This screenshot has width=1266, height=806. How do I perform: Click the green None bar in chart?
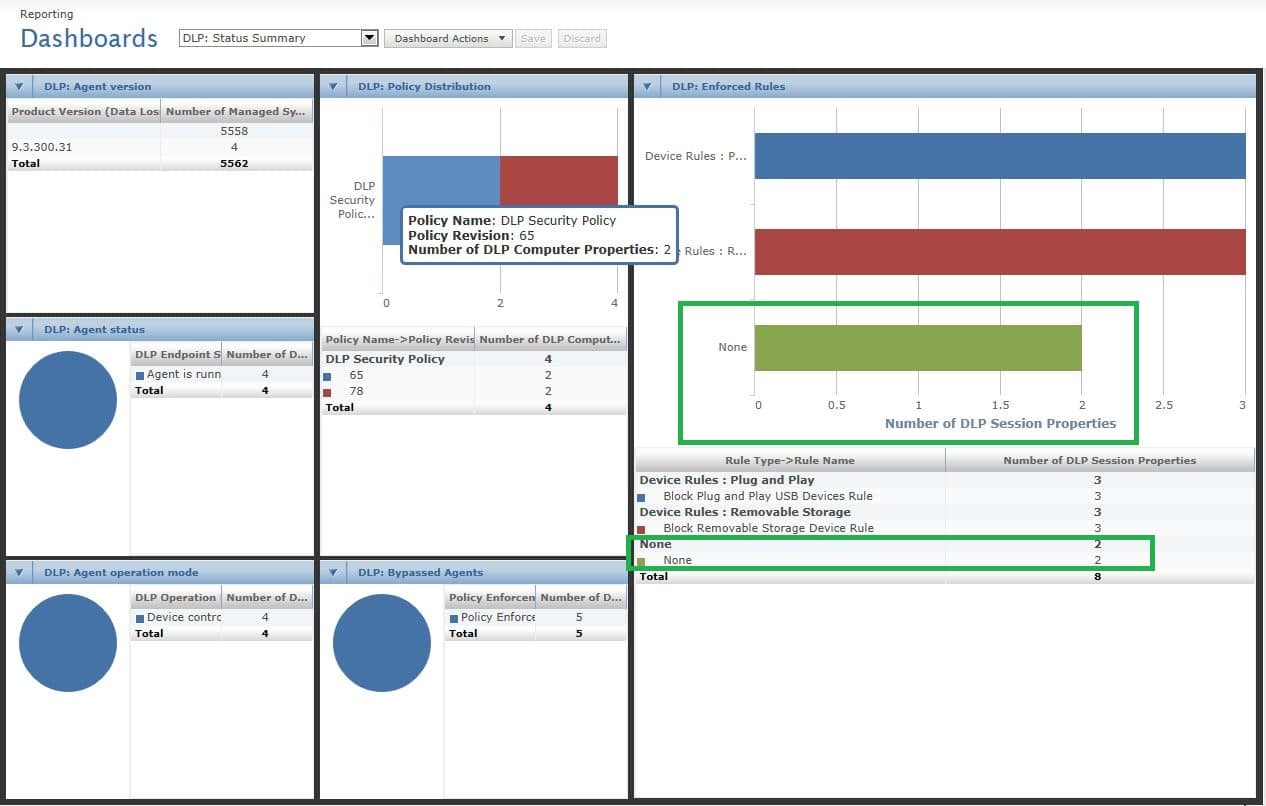pyautogui.click(x=918, y=347)
